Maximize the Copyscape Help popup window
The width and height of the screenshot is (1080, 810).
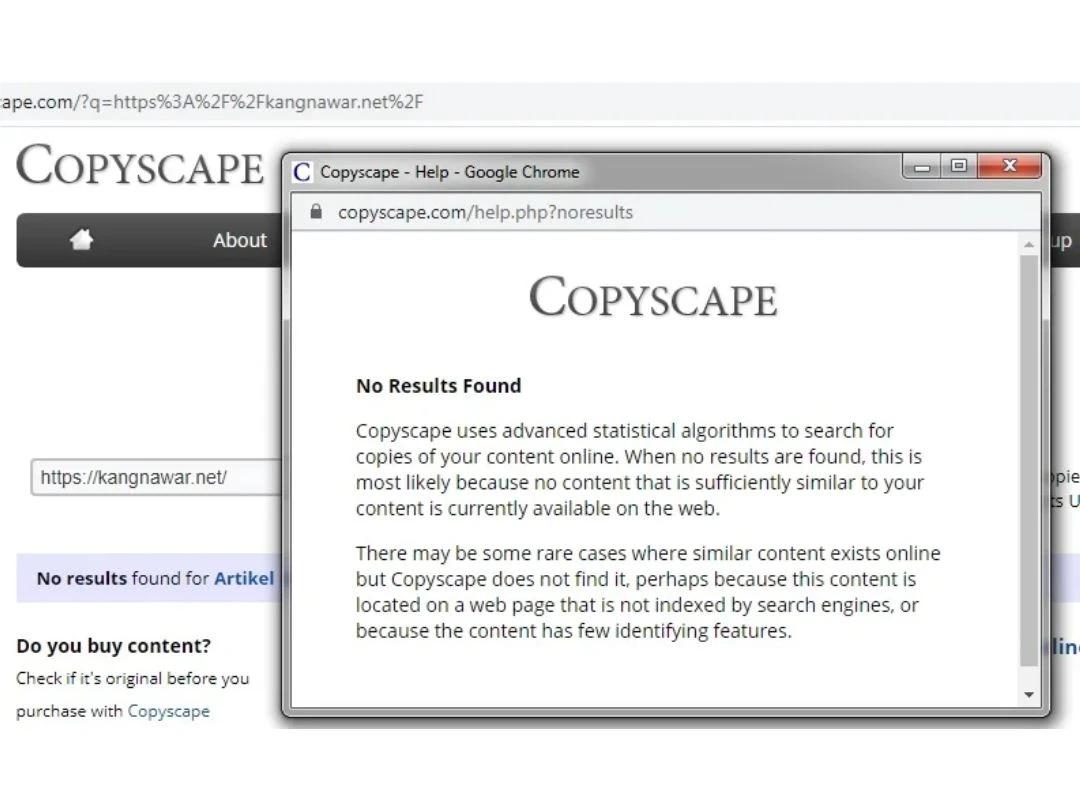point(959,166)
